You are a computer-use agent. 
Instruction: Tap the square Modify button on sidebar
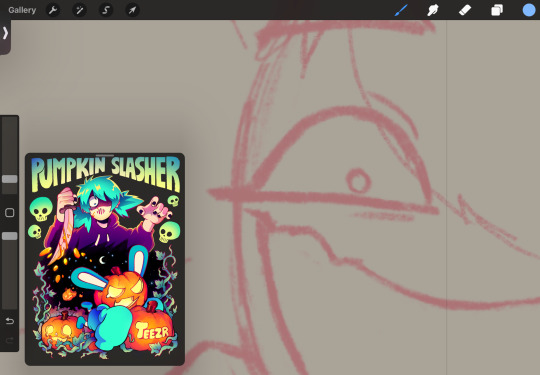[x=10, y=212]
